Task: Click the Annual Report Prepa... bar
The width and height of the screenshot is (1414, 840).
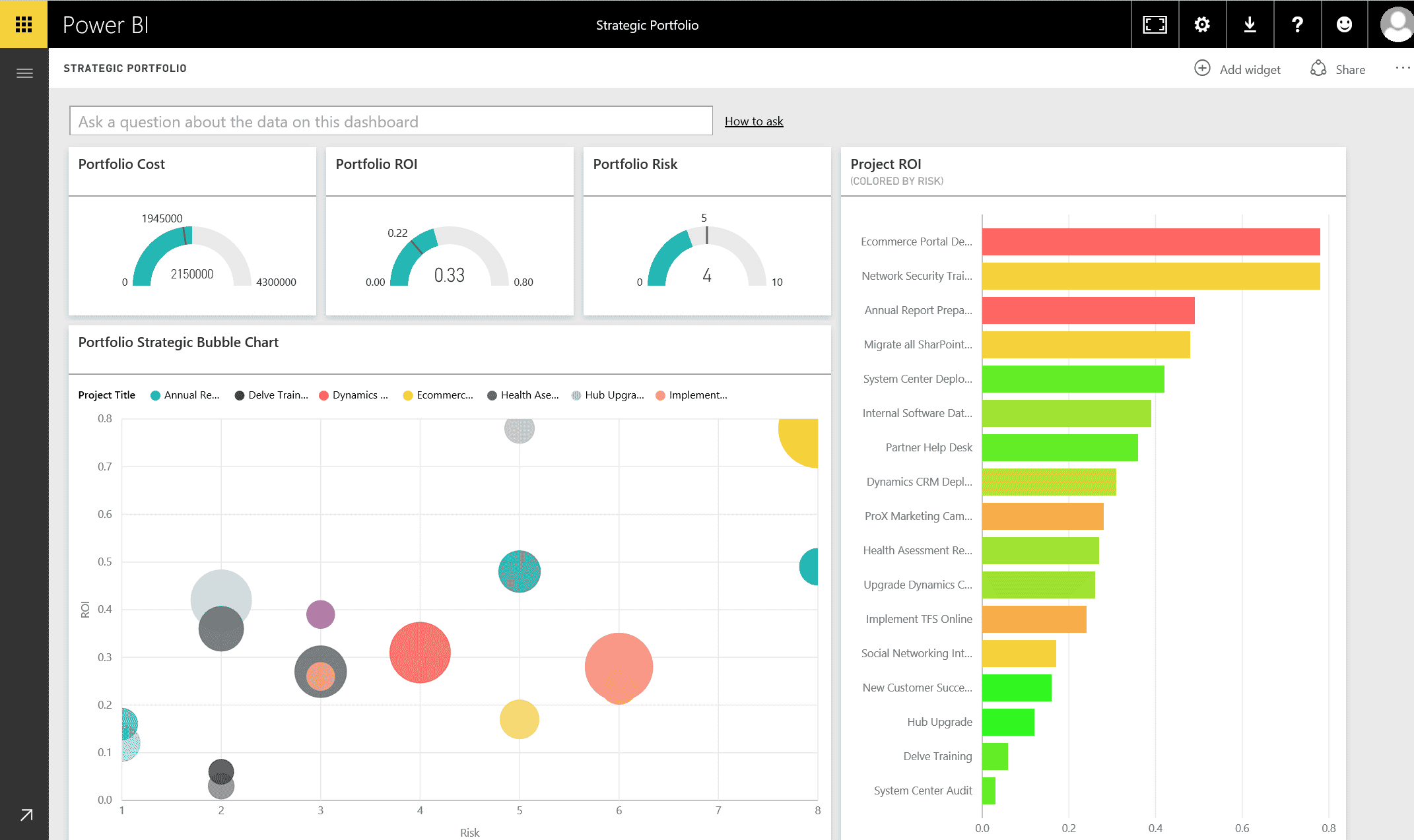Action: coord(1088,310)
